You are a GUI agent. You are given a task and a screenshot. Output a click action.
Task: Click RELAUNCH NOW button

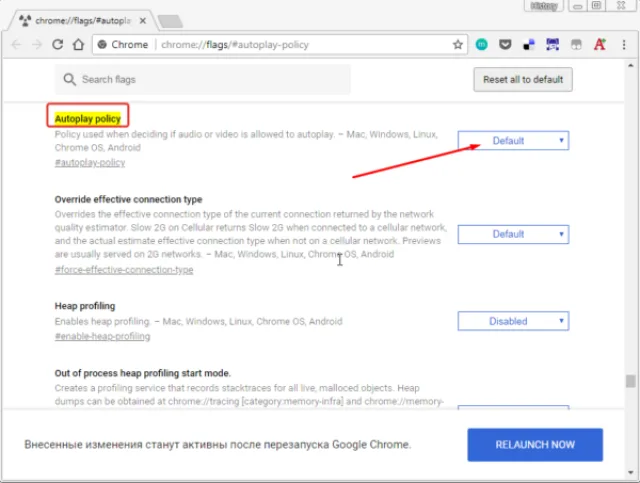click(535, 445)
